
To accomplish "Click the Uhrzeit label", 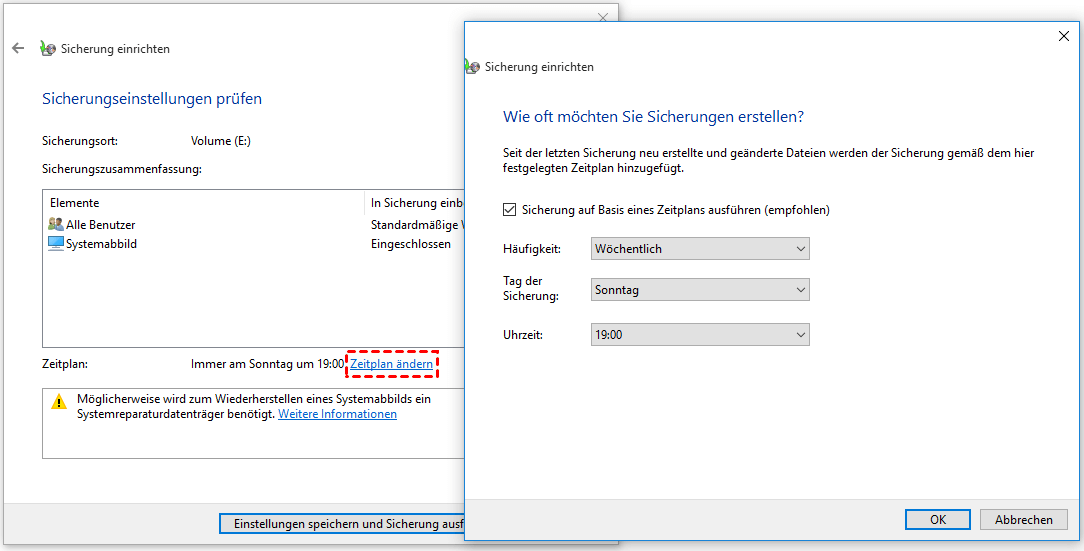I will [523, 335].
